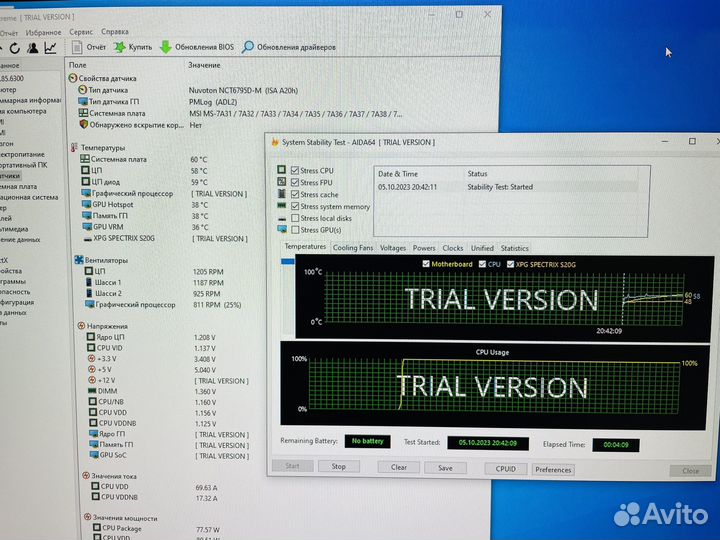Viewport: 720px width, 540px height.
Task: Click the Refresh icon in AIDA64 toolbar
Action: (x=15, y=48)
